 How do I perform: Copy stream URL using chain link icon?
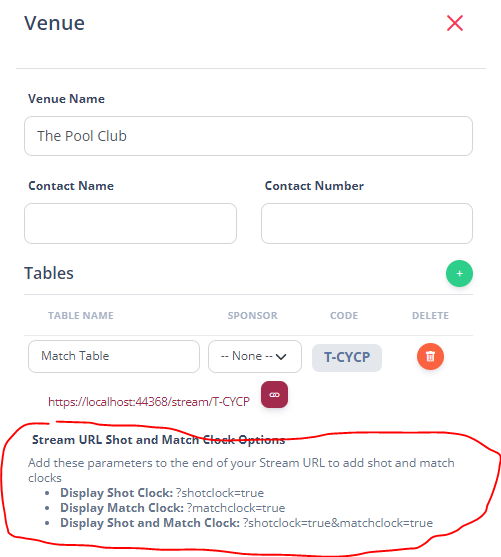point(274,395)
